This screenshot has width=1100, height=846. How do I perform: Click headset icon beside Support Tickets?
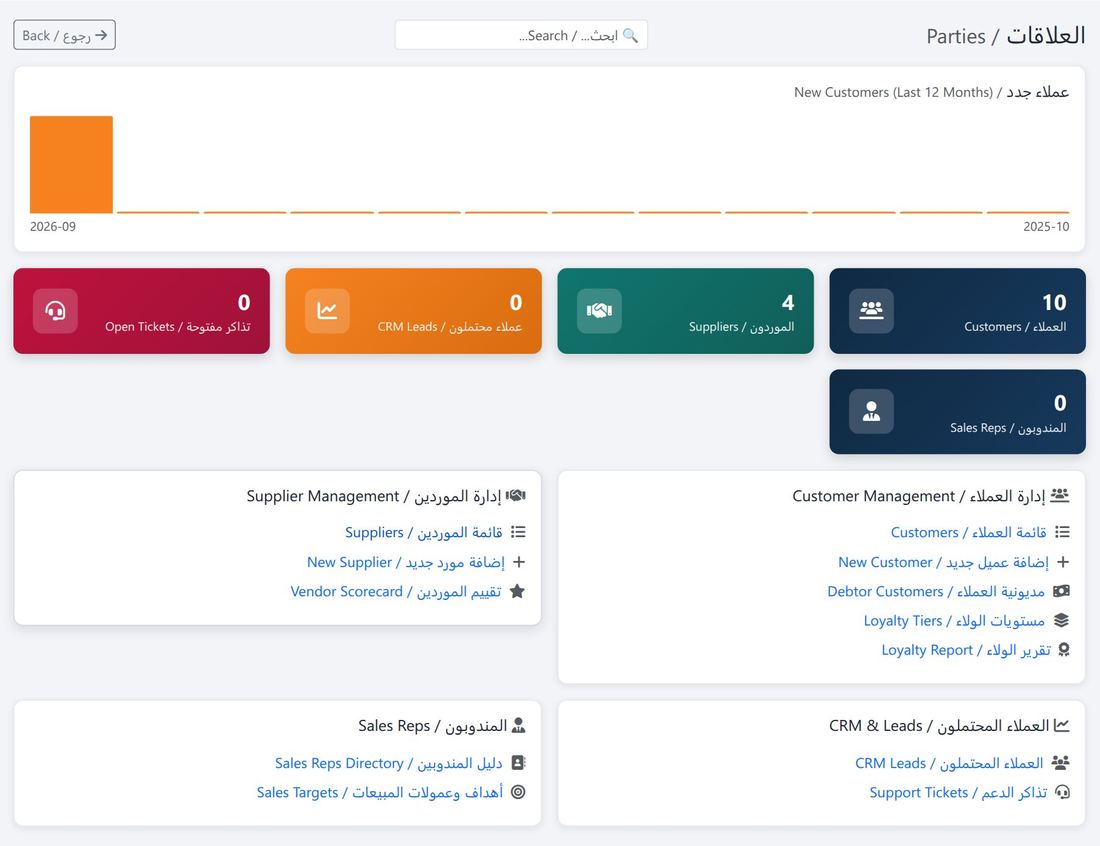coord(1063,792)
